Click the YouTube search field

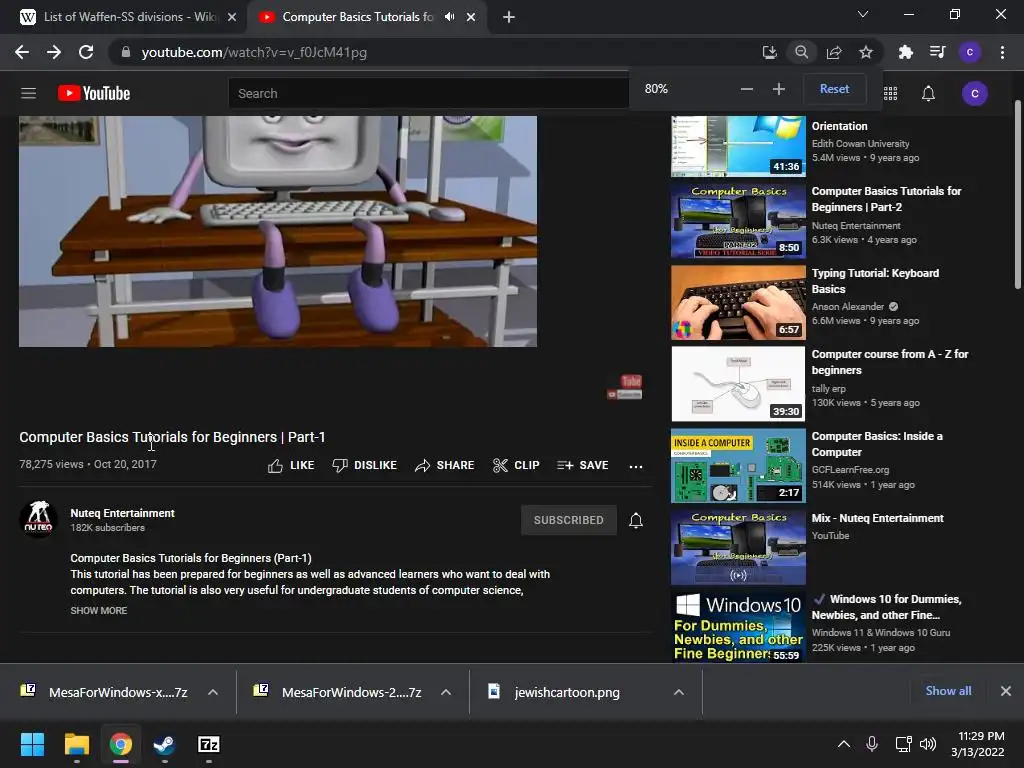point(428,93)
